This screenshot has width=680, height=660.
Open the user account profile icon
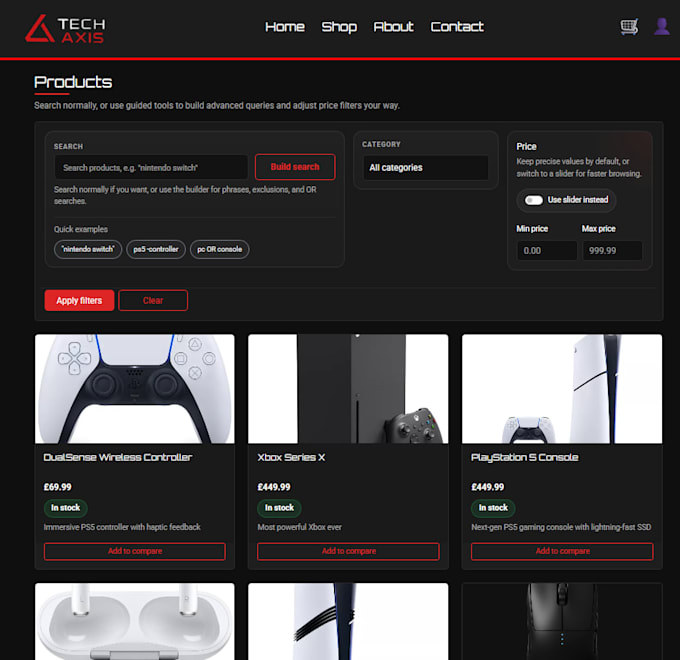661,26
